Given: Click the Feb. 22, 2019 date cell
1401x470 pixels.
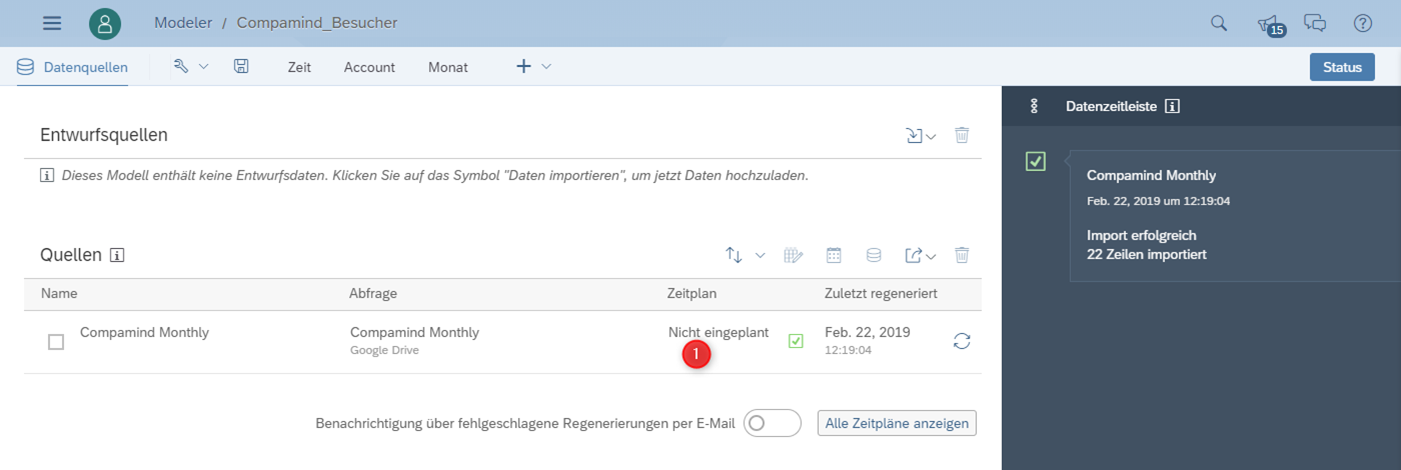Looking at the screenshot, I should click(x=867, y=332).
